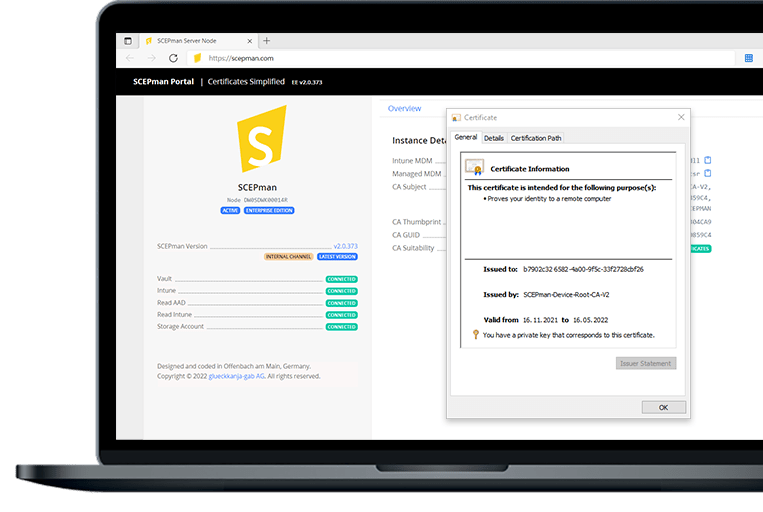Click the certificate icon in dialog title bar
This screenshot has width=763, height=512.
coord(456,118)
